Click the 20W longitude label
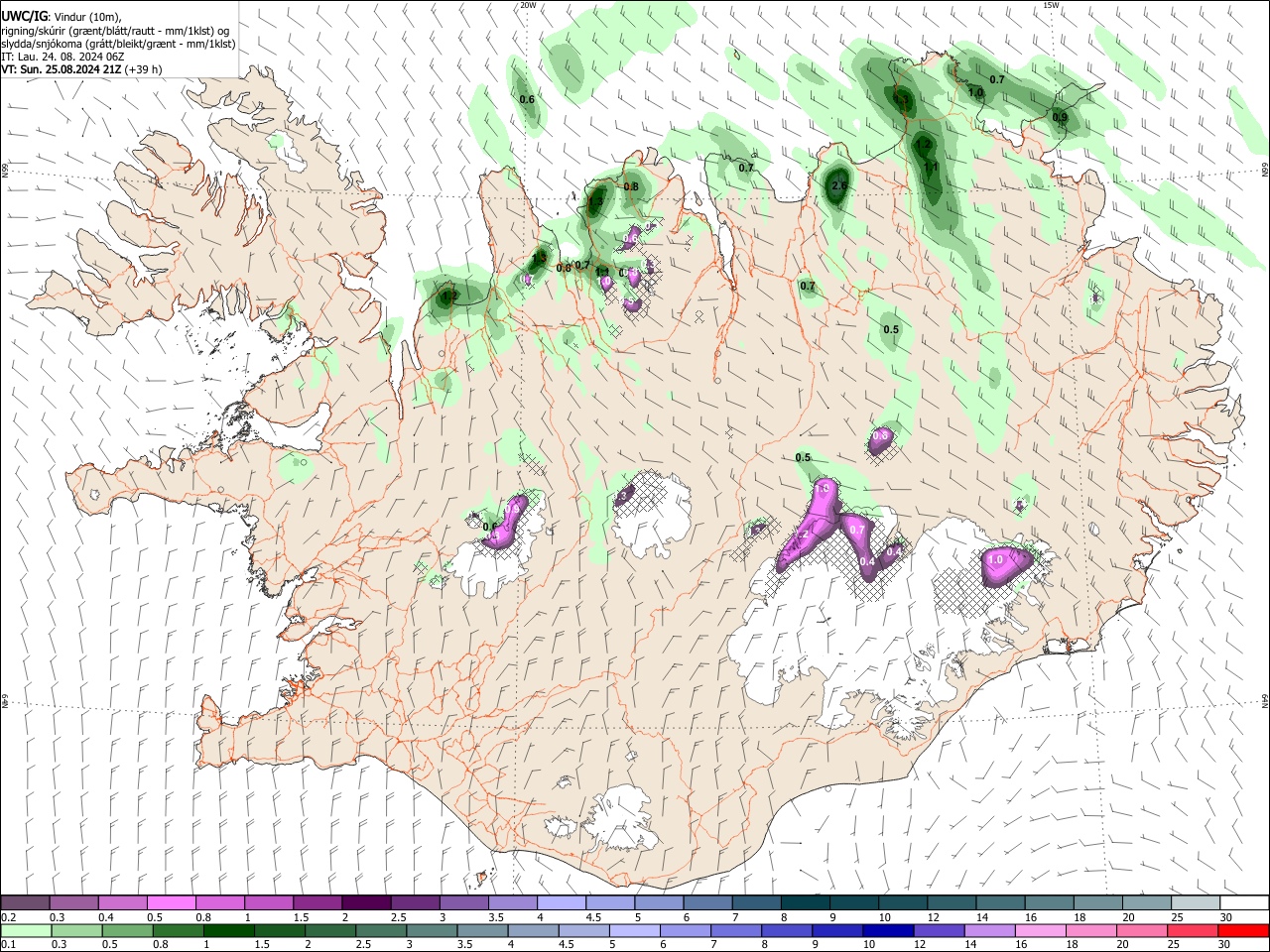The image size is (1270, 952). point(528,5)
